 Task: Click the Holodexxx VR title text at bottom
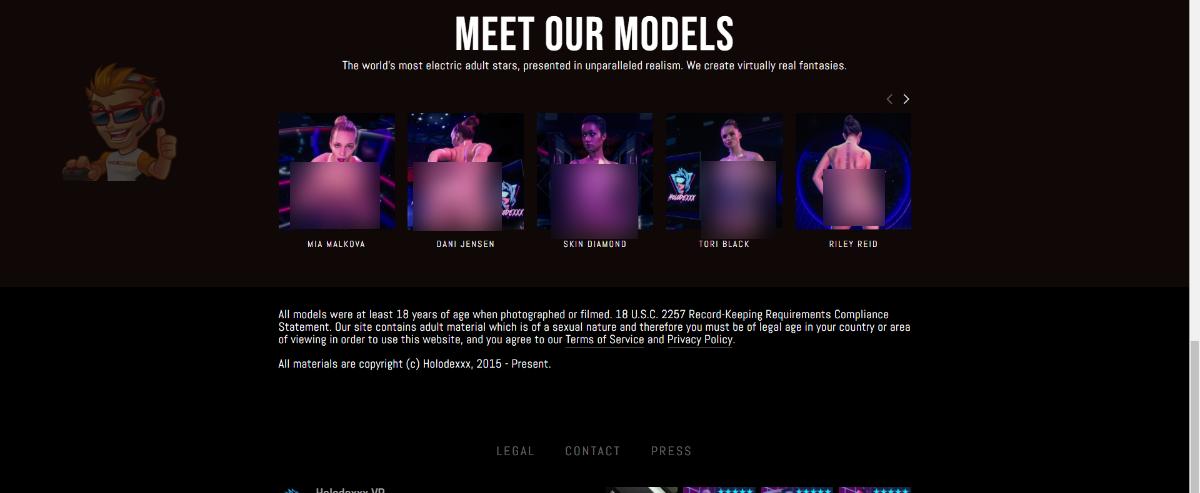pyautogui.click(x=351, y=490)
